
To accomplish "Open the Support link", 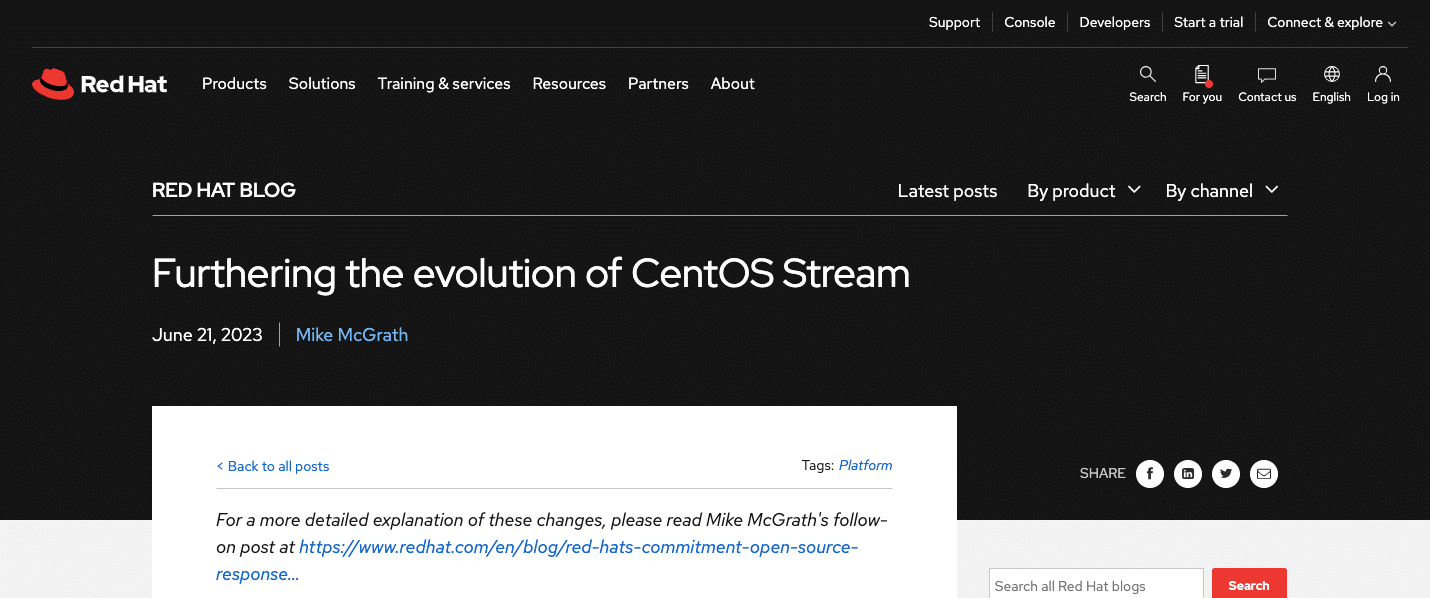I will [x=954, y=22].
